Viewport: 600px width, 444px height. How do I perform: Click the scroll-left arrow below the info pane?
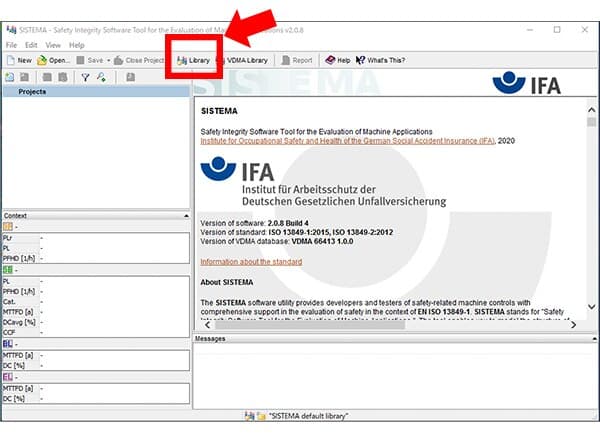[207, 325]
